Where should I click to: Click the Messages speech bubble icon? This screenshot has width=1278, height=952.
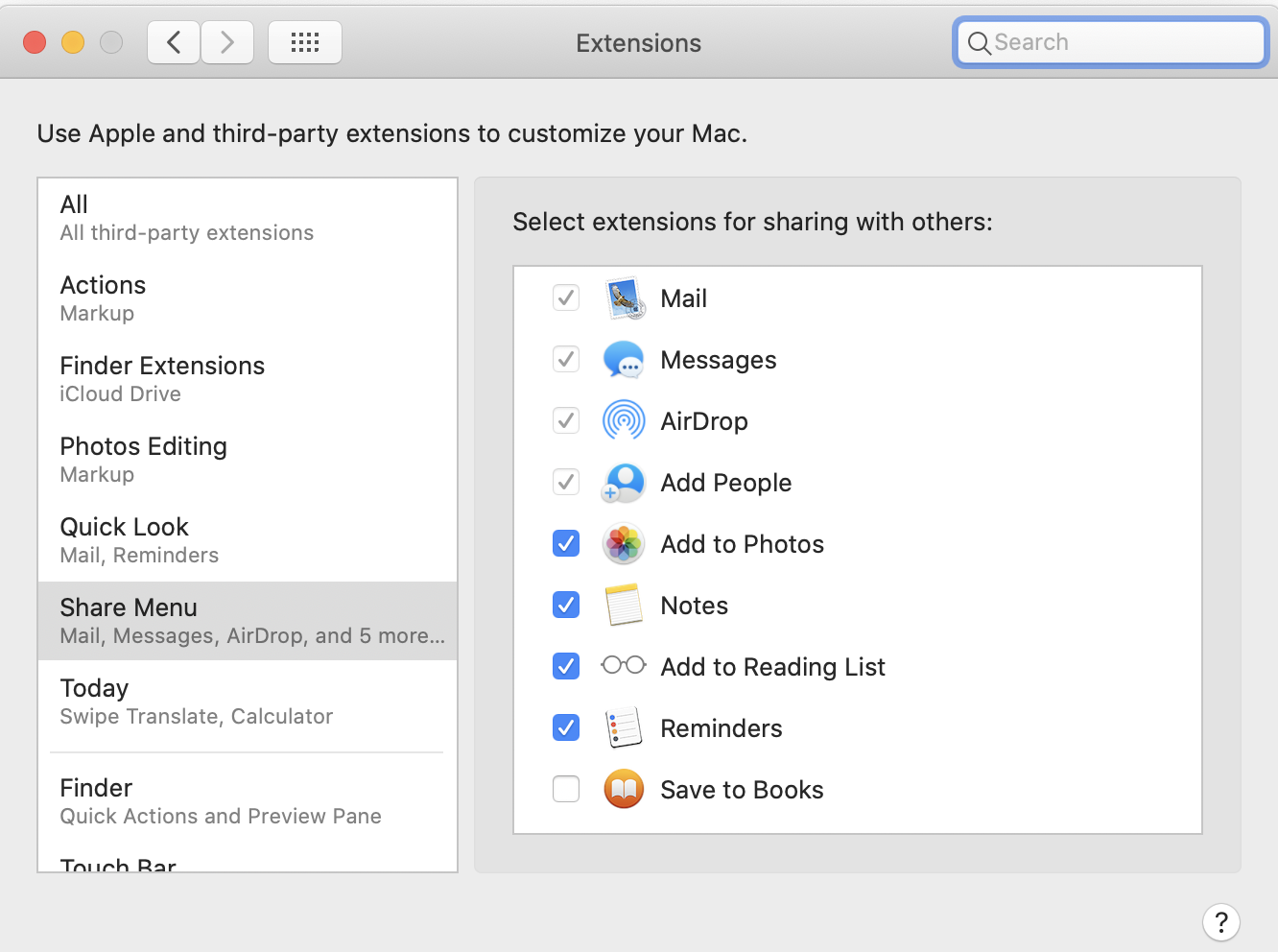coord(624,360)
